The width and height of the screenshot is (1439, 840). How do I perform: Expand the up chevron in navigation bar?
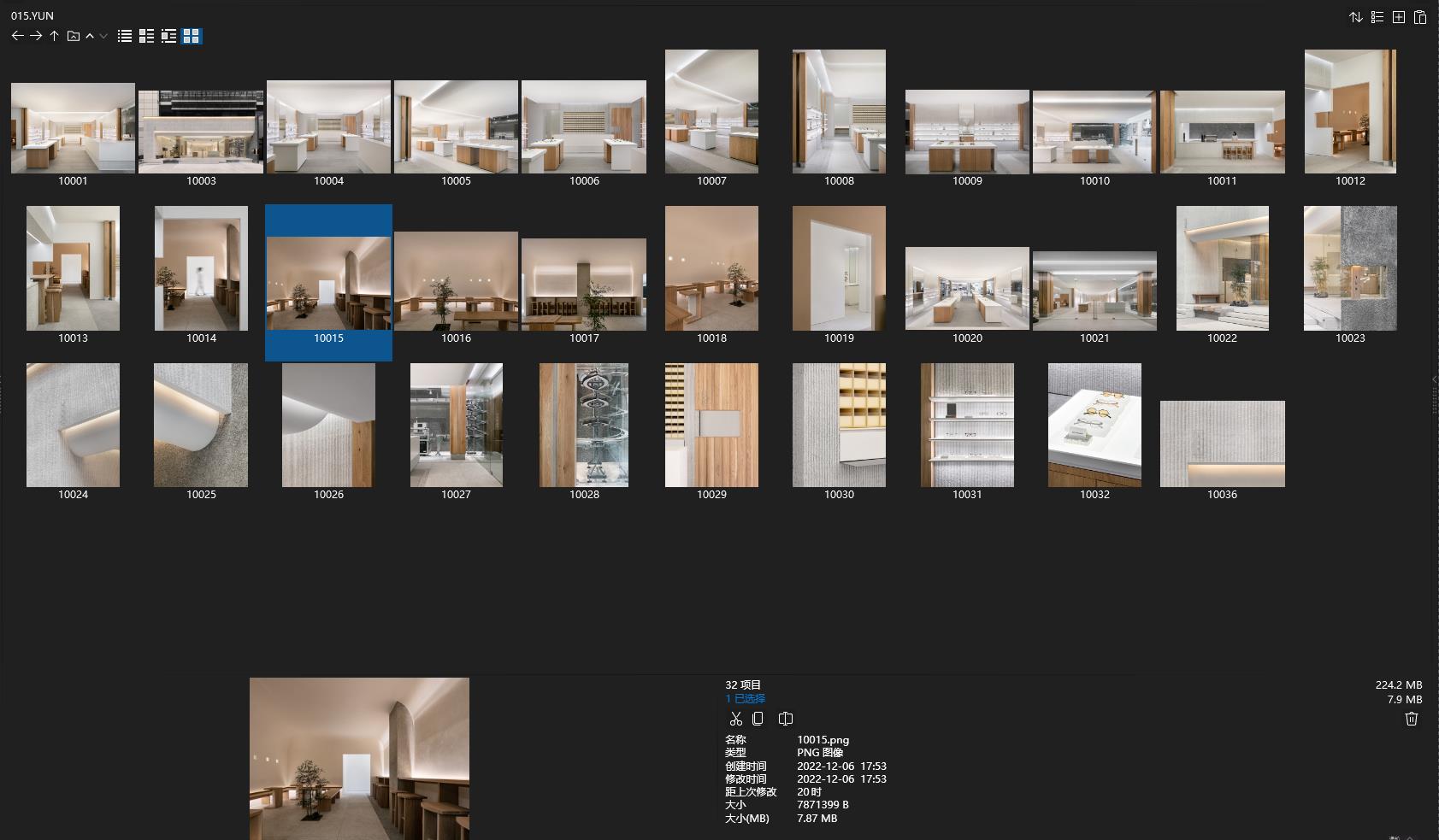pos(90,36)
